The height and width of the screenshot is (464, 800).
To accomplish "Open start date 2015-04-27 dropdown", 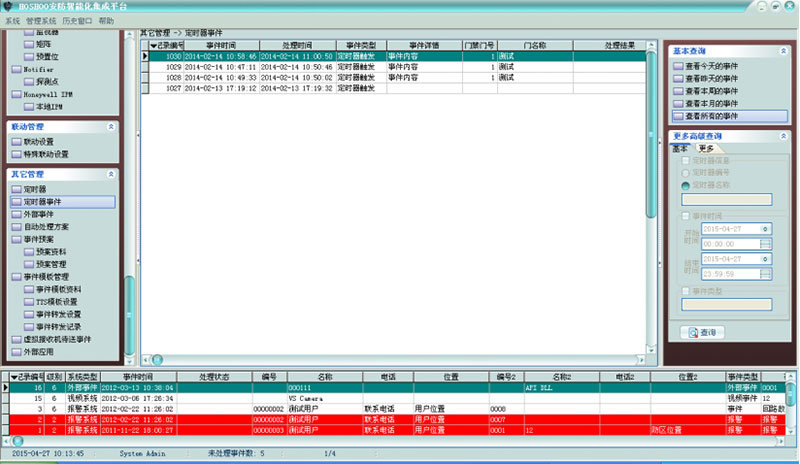I will [765, 229].
